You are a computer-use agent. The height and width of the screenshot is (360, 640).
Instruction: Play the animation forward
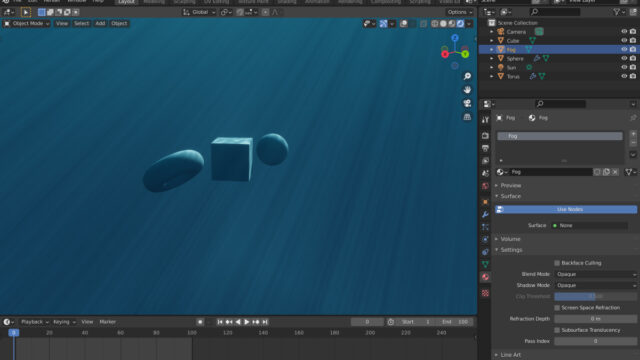click(247, 322)
